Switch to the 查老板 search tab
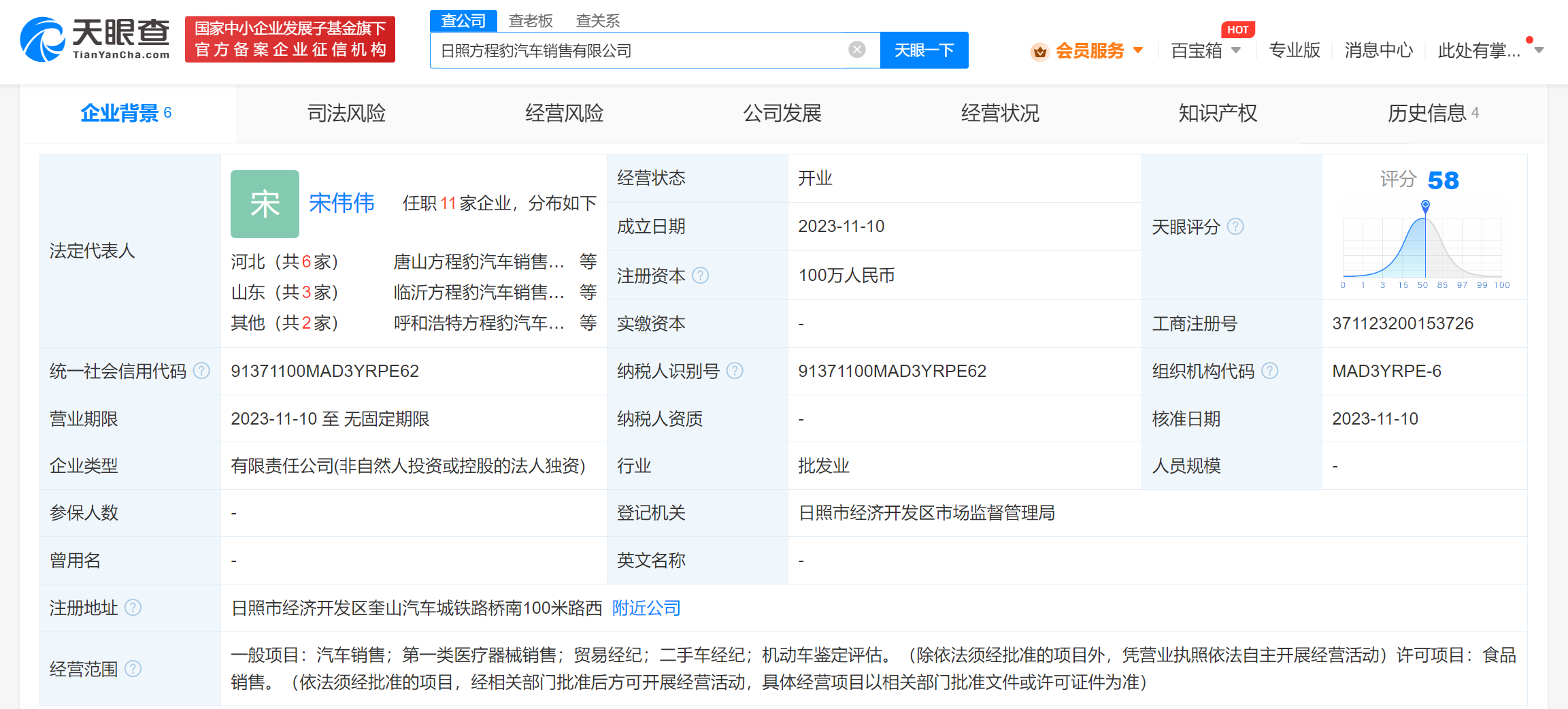 (531, 21)
